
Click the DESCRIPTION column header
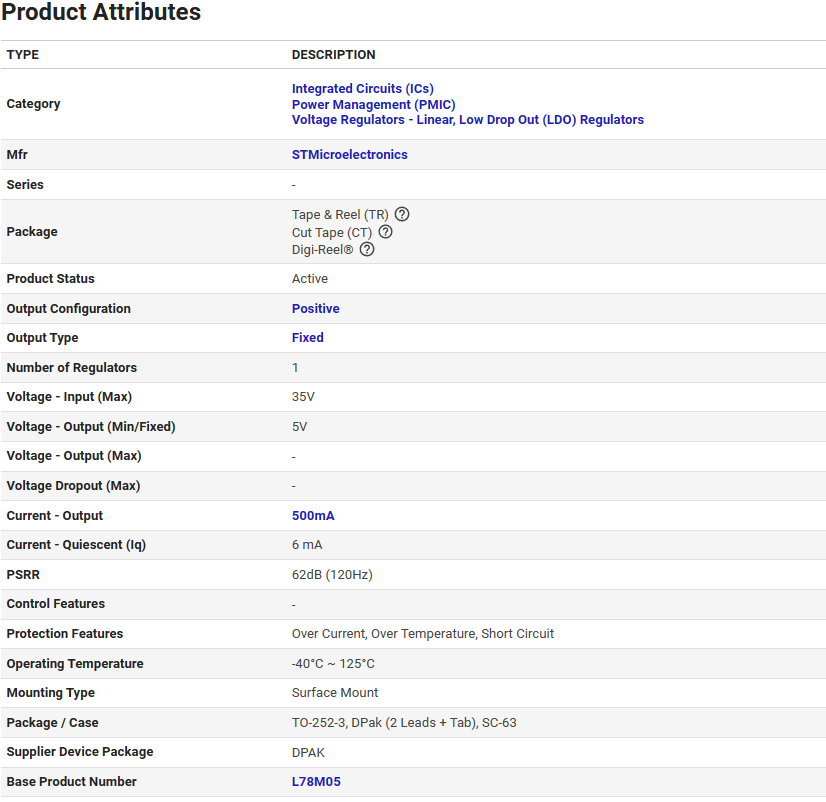click(333, 55)
